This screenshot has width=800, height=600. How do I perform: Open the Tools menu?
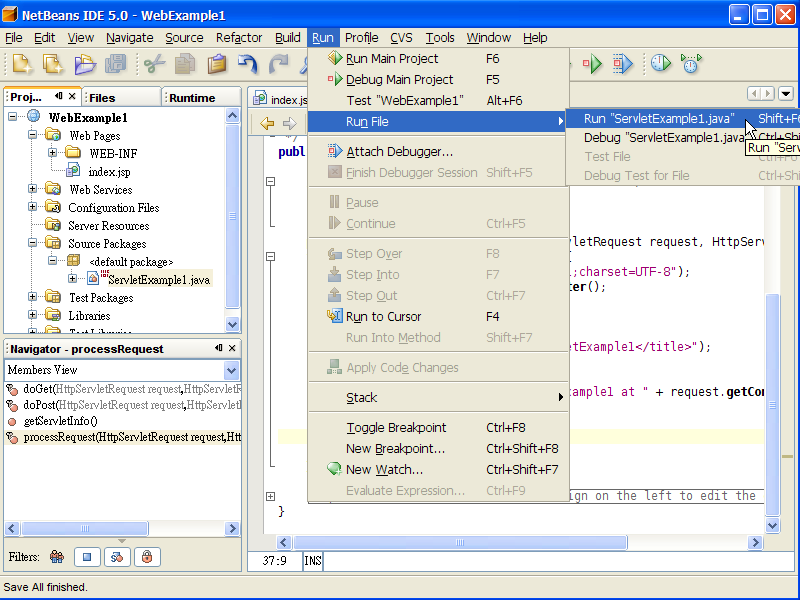pyautogui.click(x=440, y=38)
